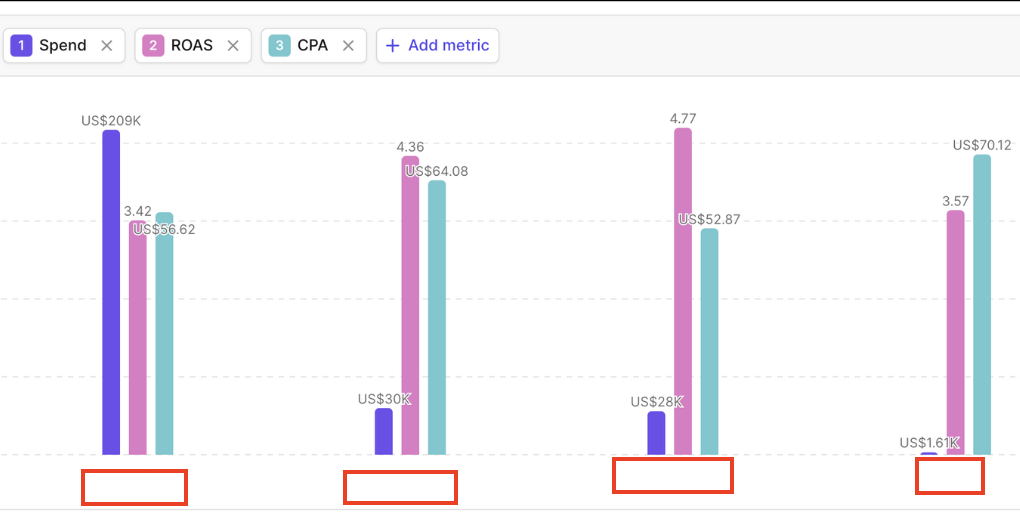Screen dimensions: 1020x514
Task: Click the US$52.87 value label
Action: coord(709,219)
